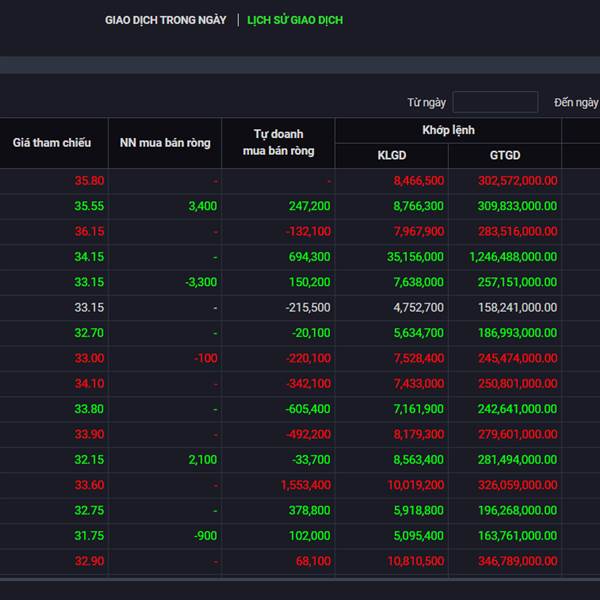Select reference price 34.10

[x=89, y=383]
